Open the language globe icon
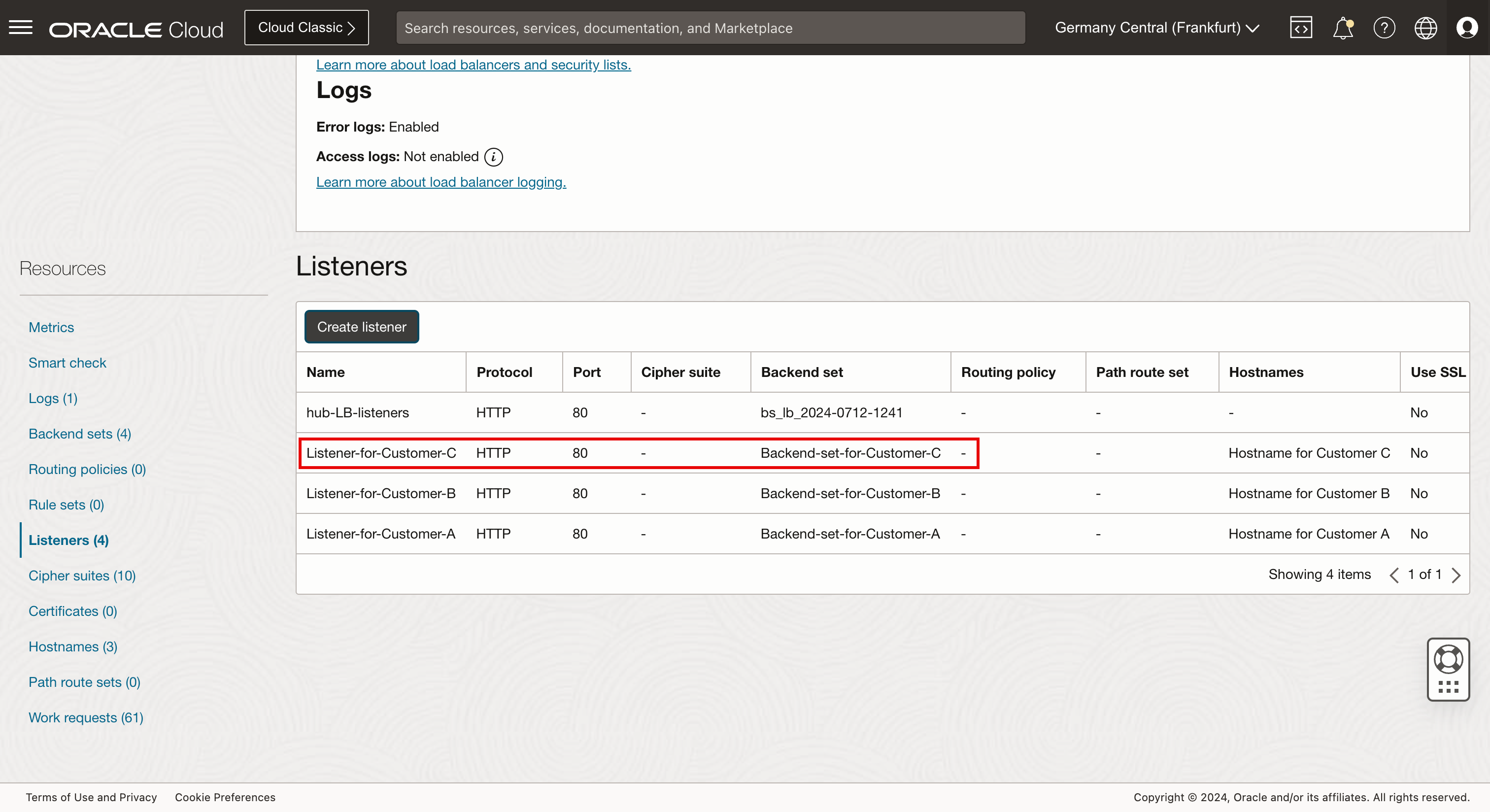Viewport: 1490px width, 812px height. (x=1425, y=28)
